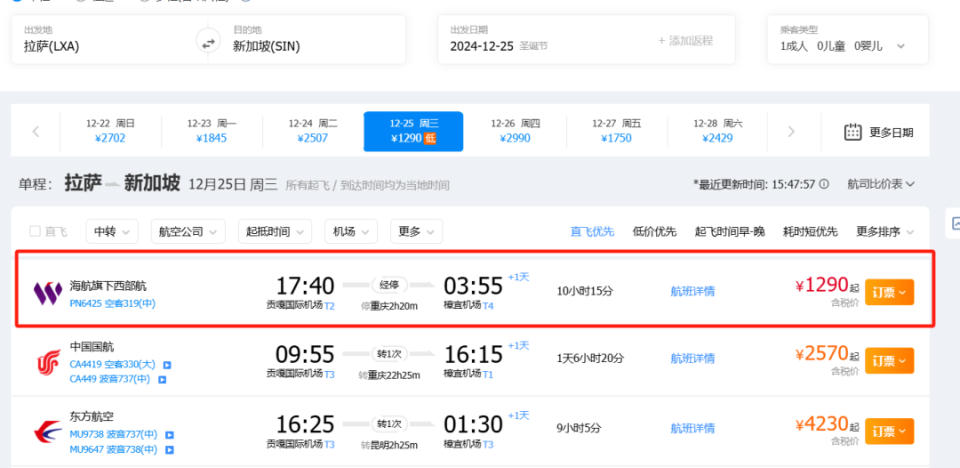Open 航班详情 for the MU9738 flight
This screenshot has width=960, height=468.
pyautogui.click(x=692, y=428)
